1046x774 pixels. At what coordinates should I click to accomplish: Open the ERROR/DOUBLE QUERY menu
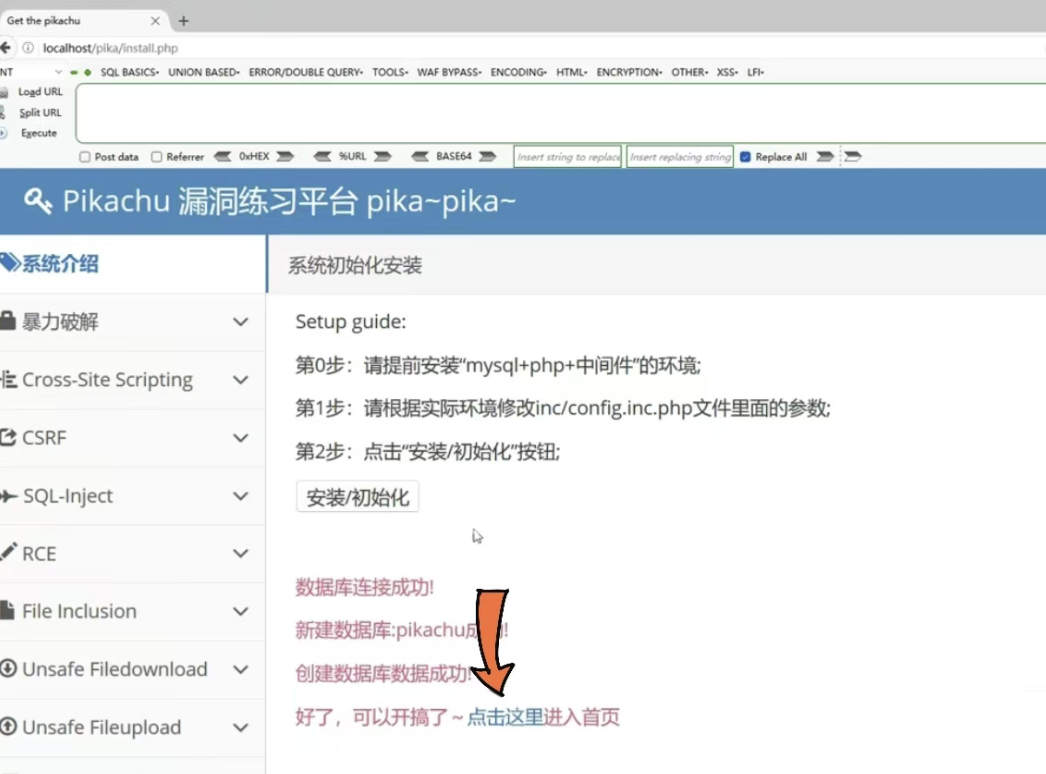coord(306,72)
